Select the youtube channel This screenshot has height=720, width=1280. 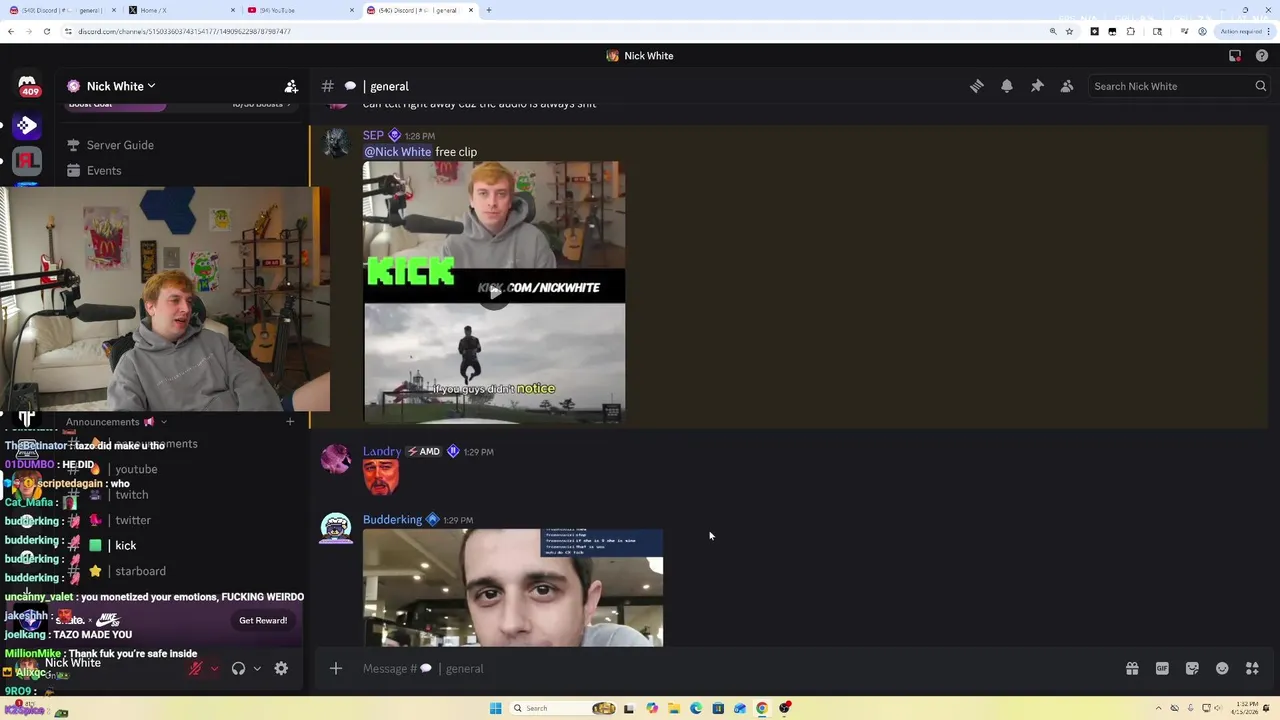[135, 469]
